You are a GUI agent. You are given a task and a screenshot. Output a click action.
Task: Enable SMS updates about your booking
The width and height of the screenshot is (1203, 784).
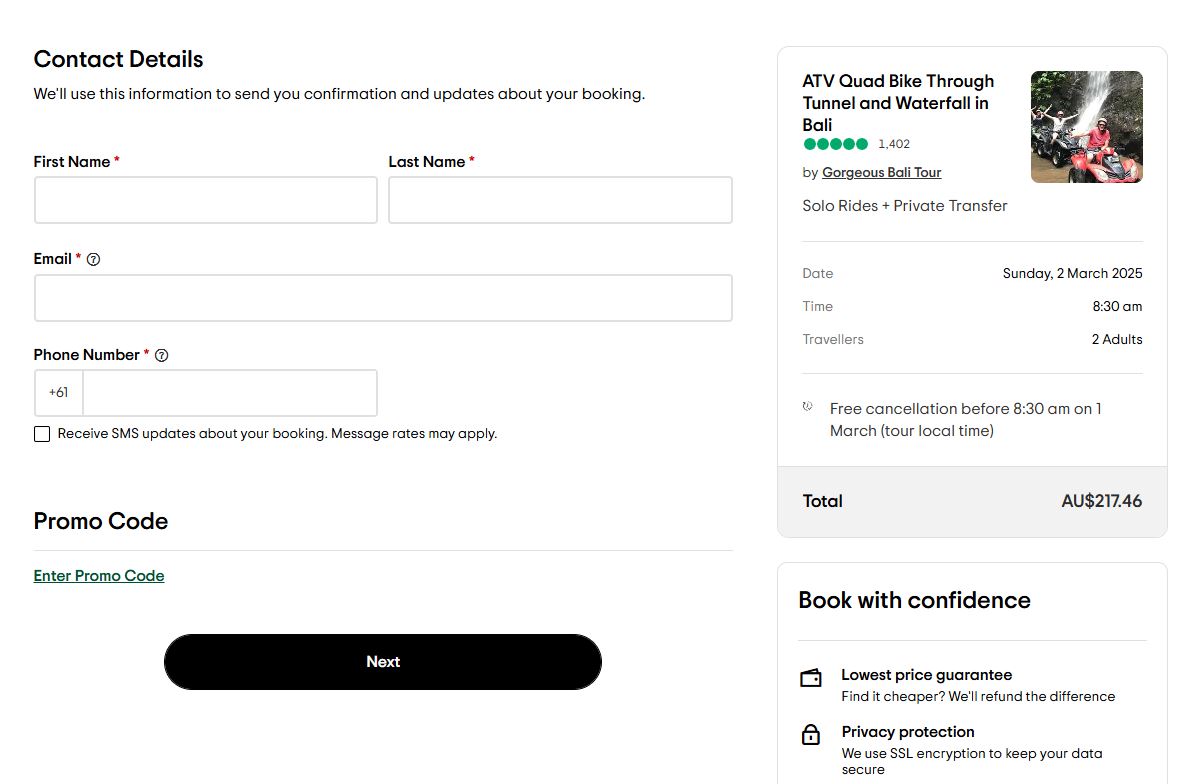(41, 433)
